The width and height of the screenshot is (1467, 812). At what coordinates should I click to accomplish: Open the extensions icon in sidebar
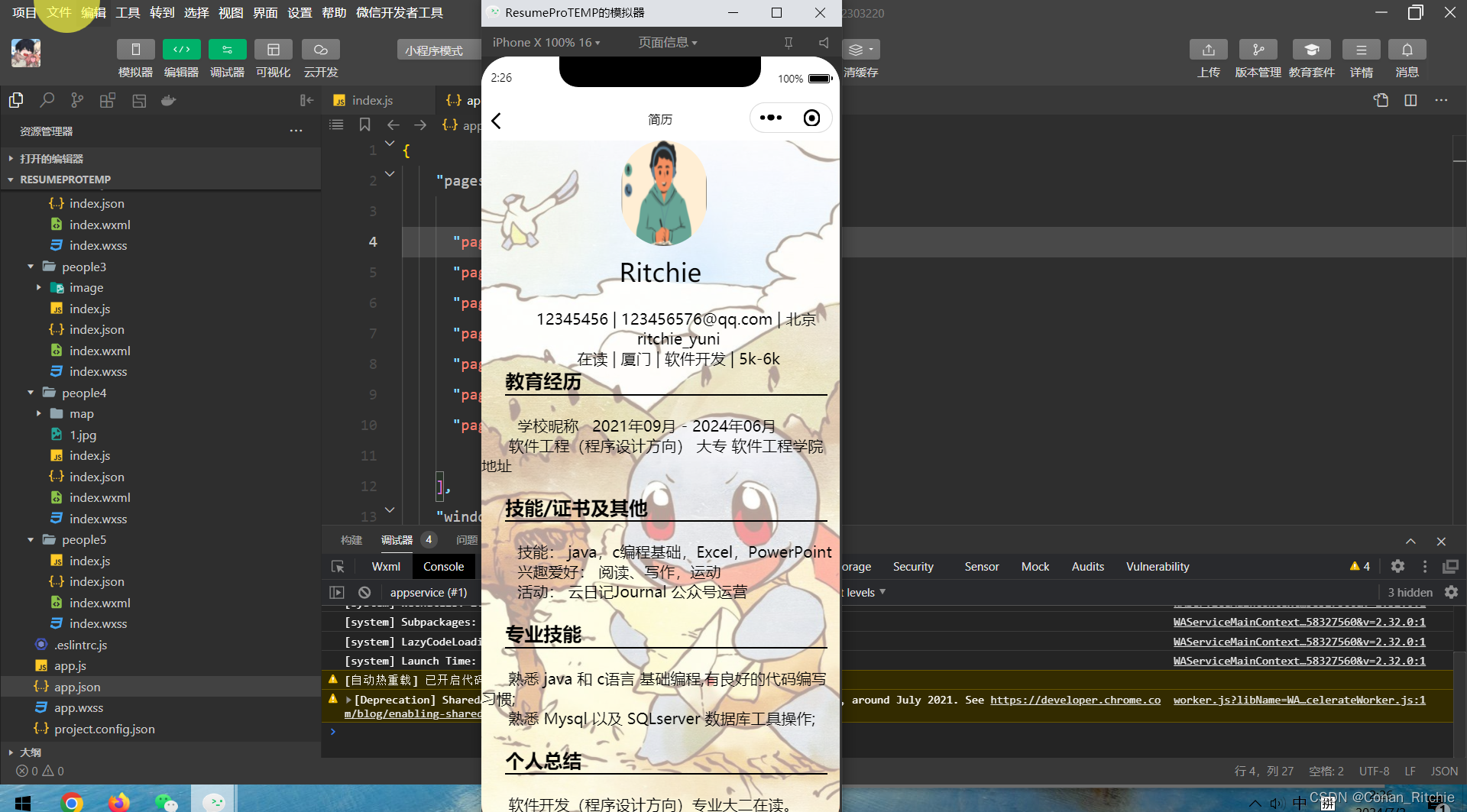pyautogui.click(x=108, y=100)
